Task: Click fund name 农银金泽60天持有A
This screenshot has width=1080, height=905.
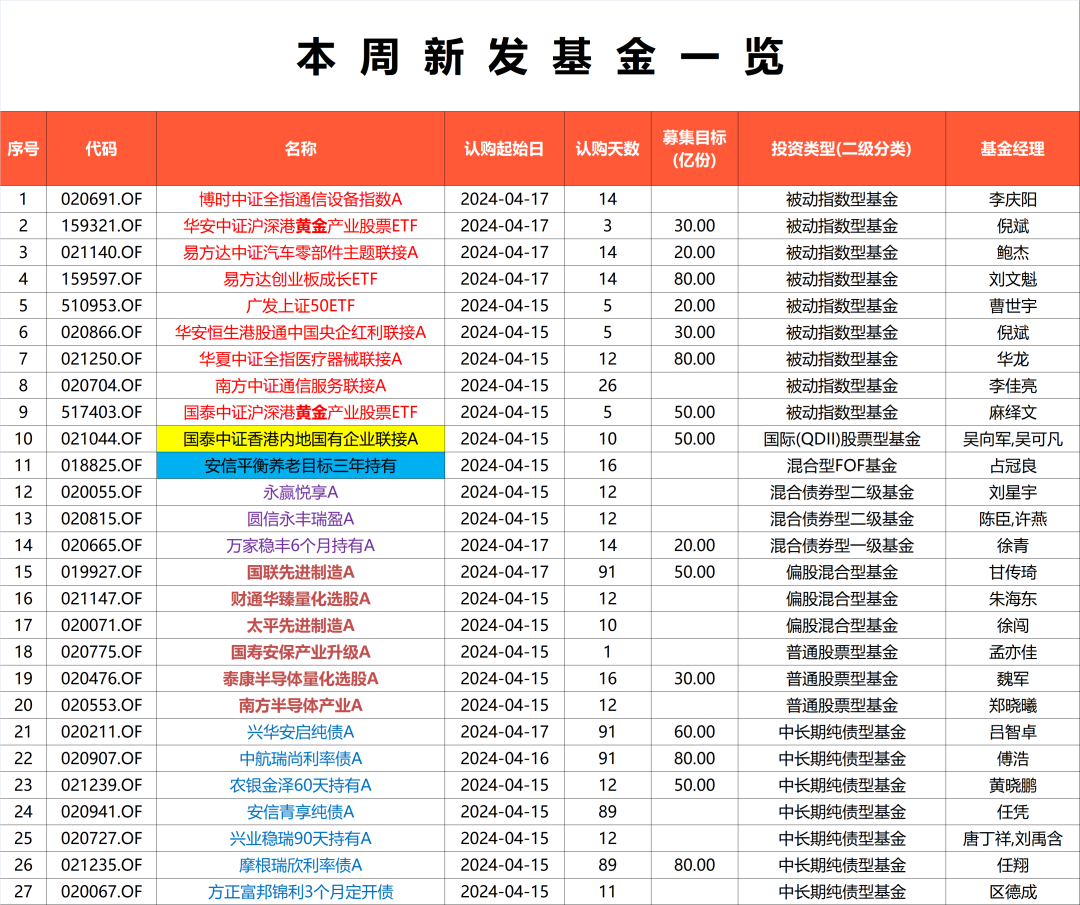Action: [x=300, y=785]
